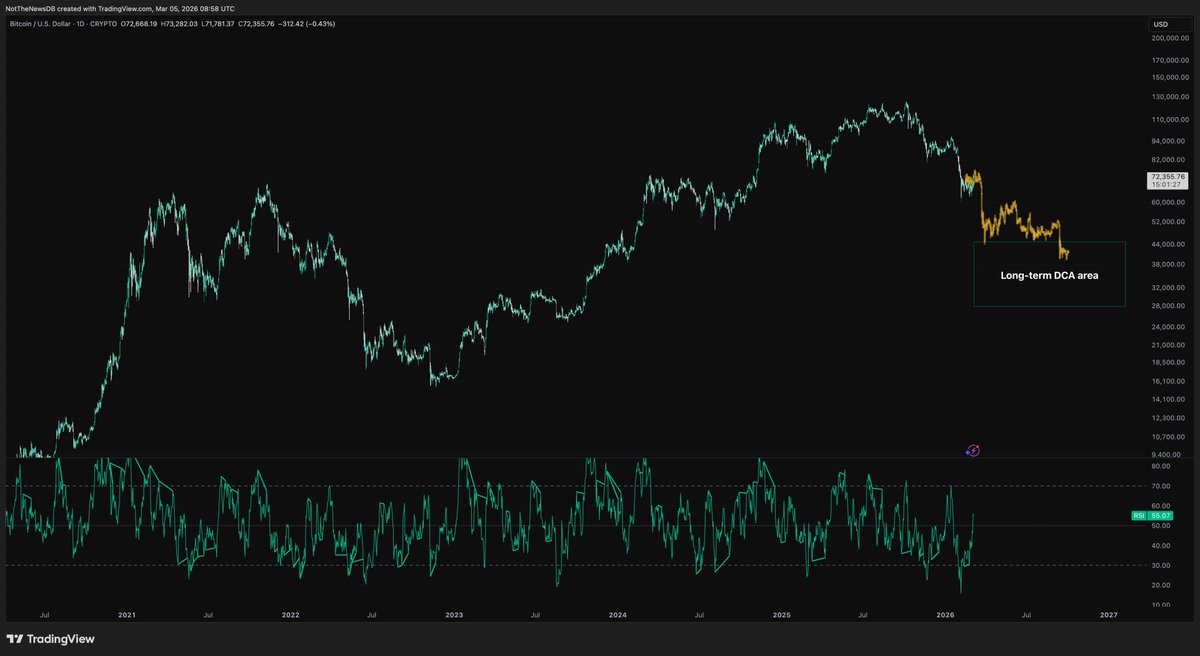Viewport: 1200px width, 656px height.
Task: Click the 150,000.00 price axis label
Action: click(x=1168, y=77)
